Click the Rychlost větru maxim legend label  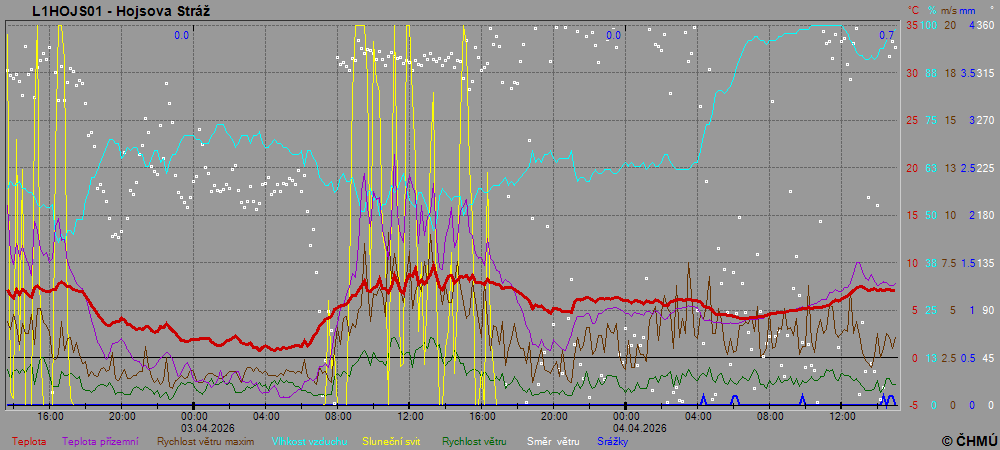(206, 440)
